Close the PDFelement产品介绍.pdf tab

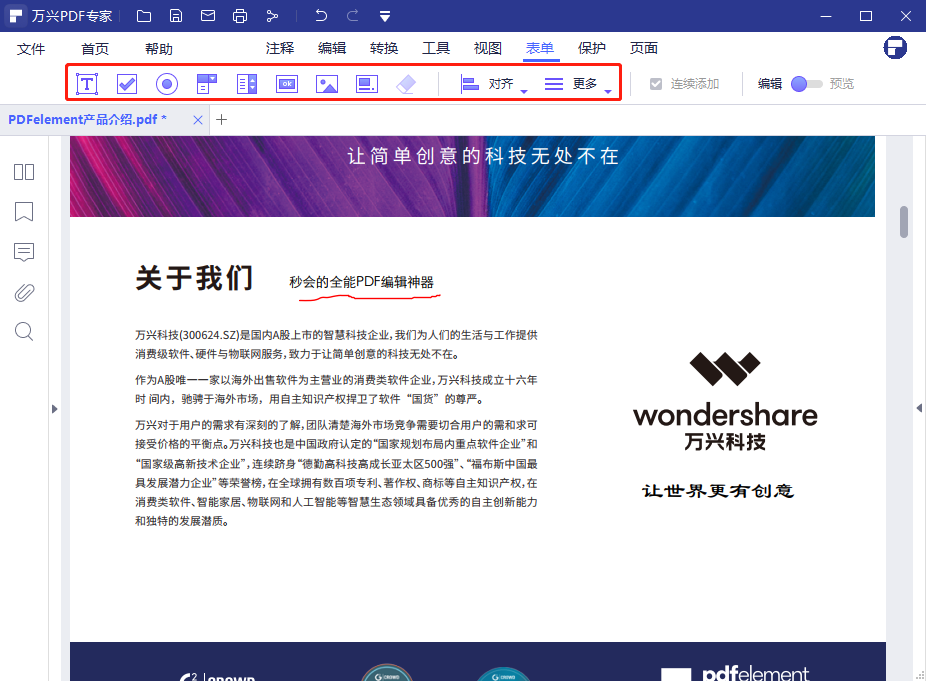[198, 119]
